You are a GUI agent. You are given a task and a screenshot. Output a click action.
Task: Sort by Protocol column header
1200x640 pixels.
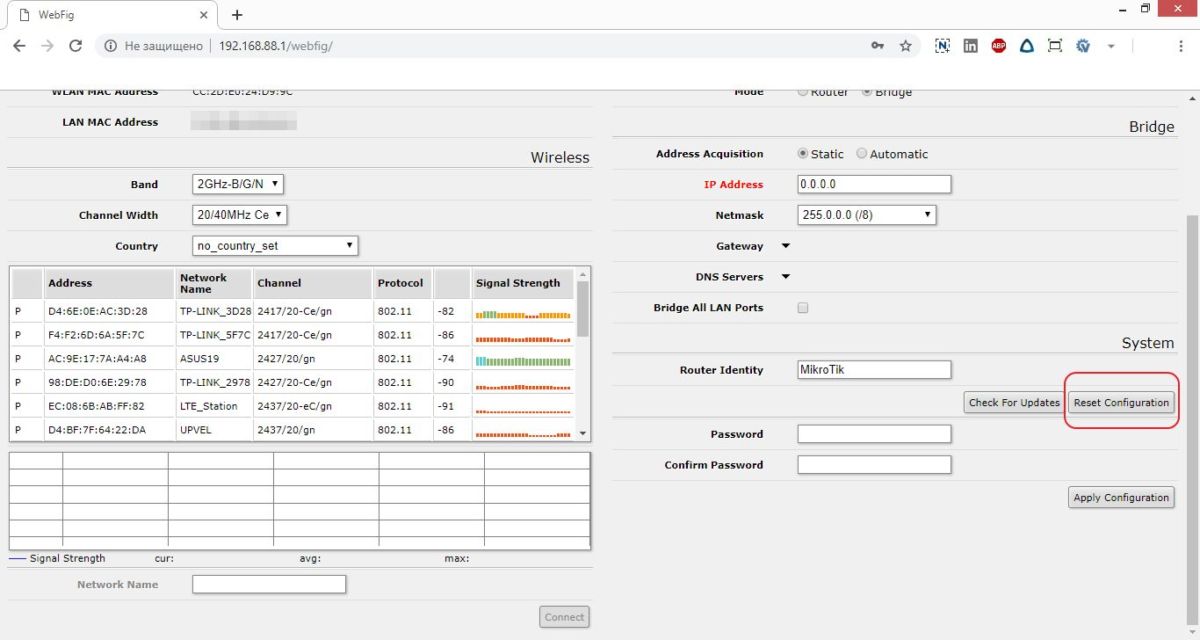point(402,283)
